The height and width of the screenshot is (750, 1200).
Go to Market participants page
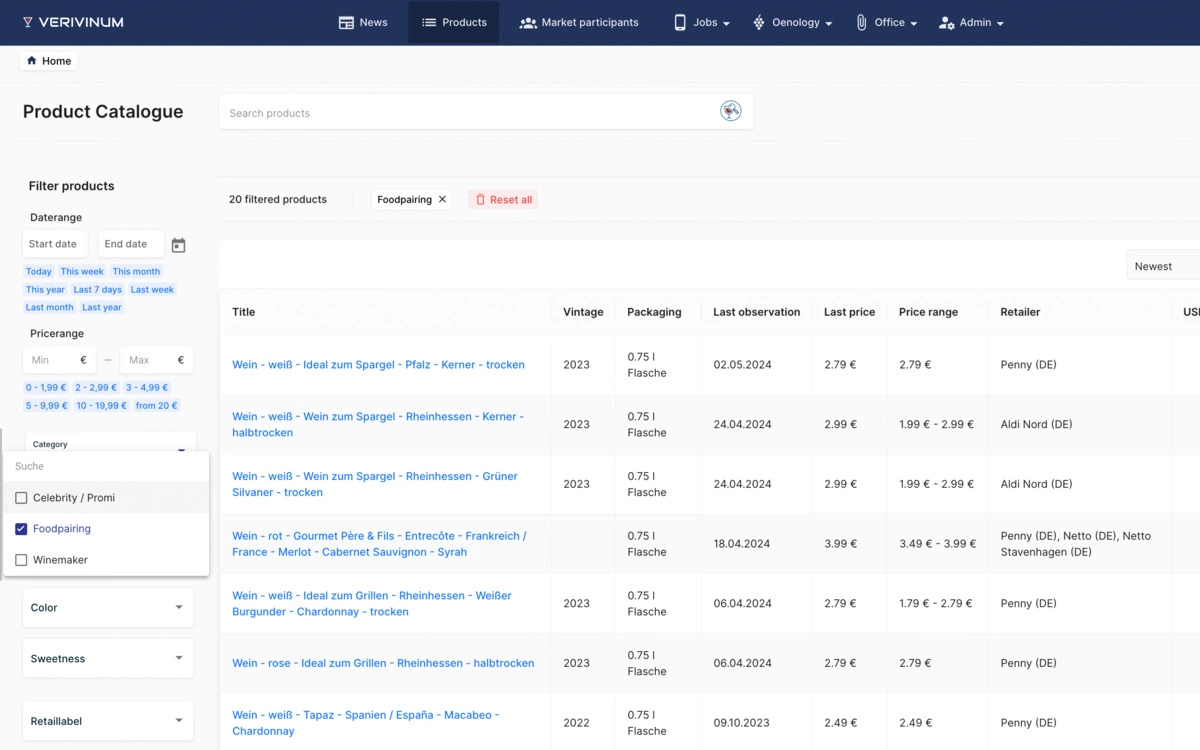click(x=579, y=22)
